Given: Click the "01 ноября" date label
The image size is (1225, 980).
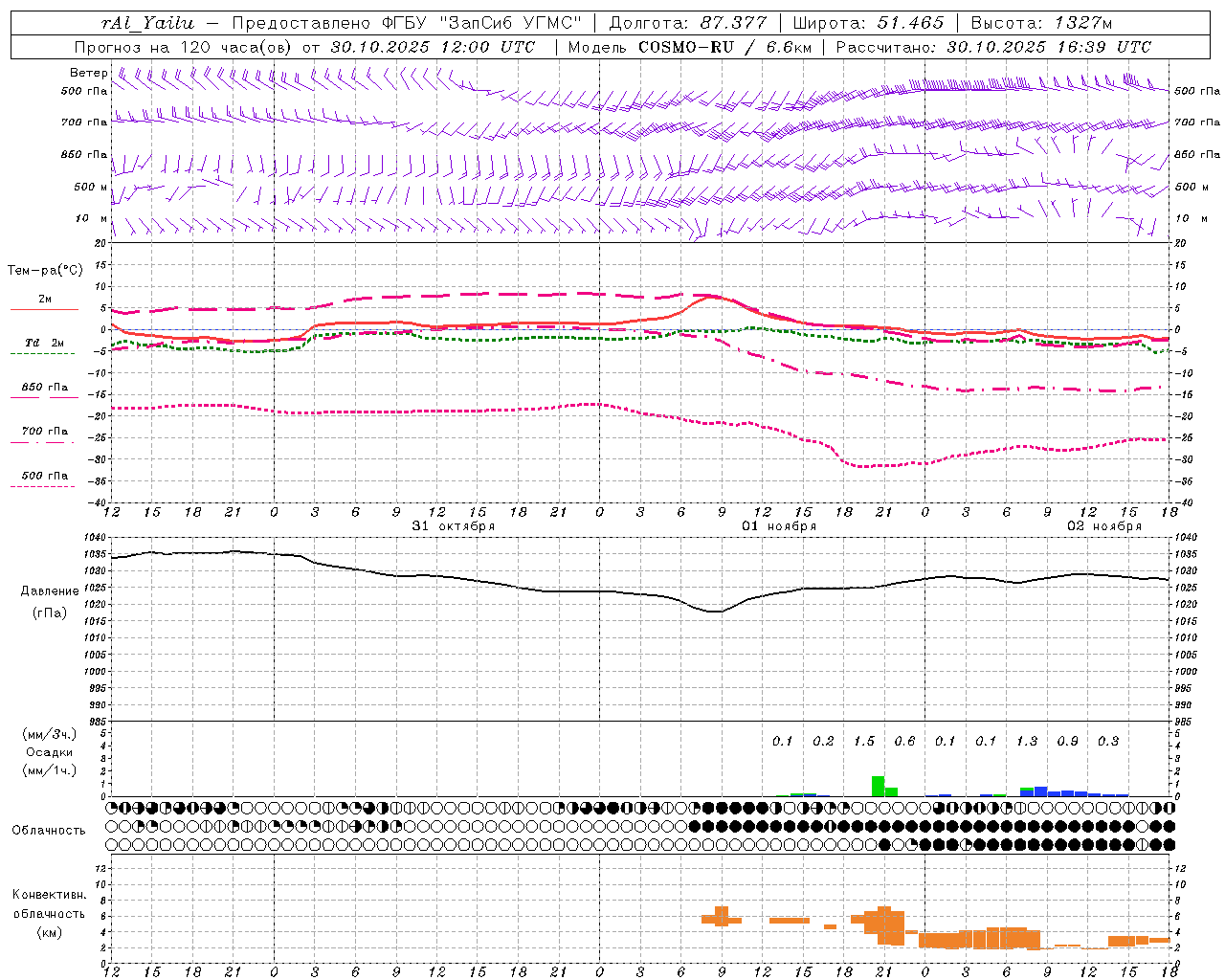Looking at the screenshot, I should click(x=779, y=526).
